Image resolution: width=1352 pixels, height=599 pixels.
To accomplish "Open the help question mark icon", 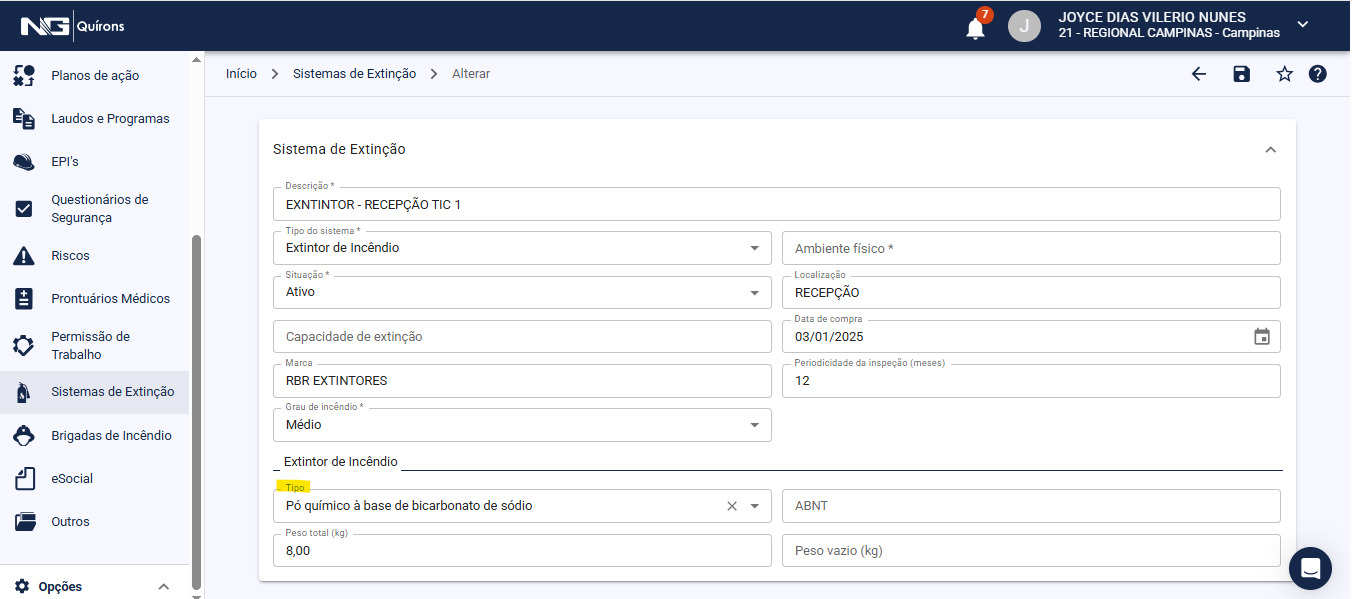I will pyautogui.click(x=1317, y=74).
